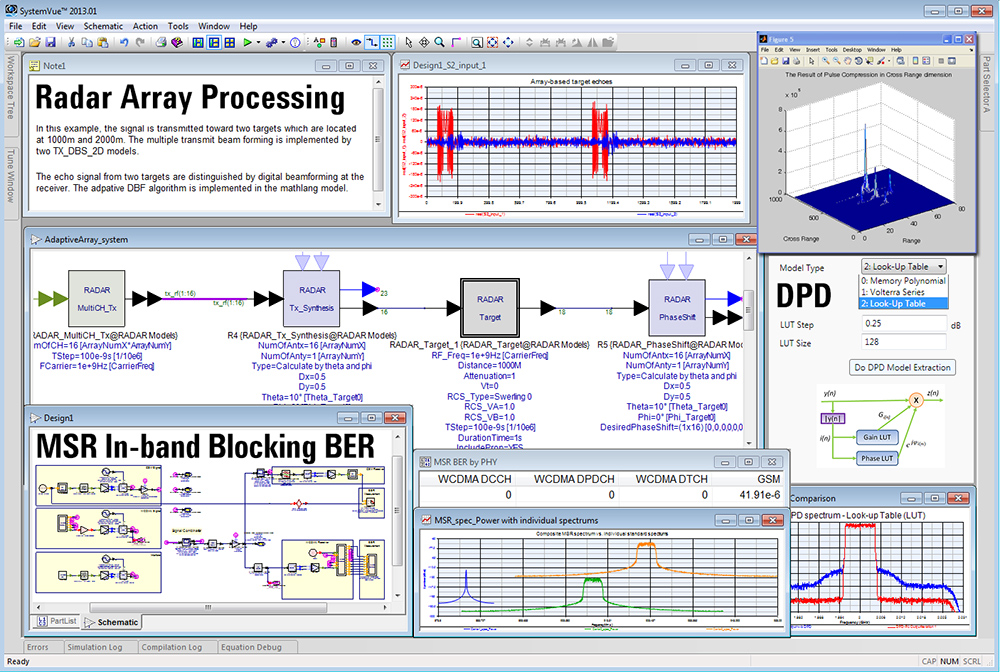Switch to the Simulation Log tab
The height and width of the screenshot is (672, 1000).
coord(94,647)
